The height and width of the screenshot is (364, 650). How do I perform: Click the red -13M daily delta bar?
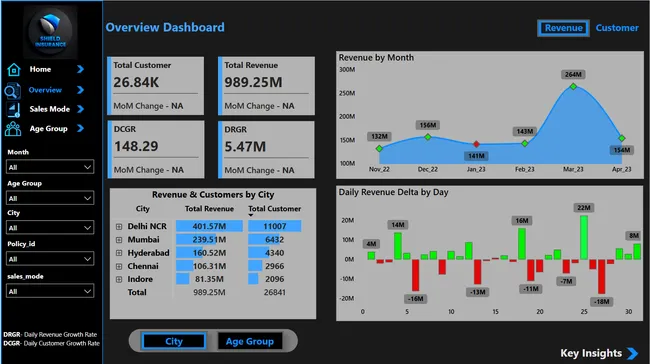478,272
